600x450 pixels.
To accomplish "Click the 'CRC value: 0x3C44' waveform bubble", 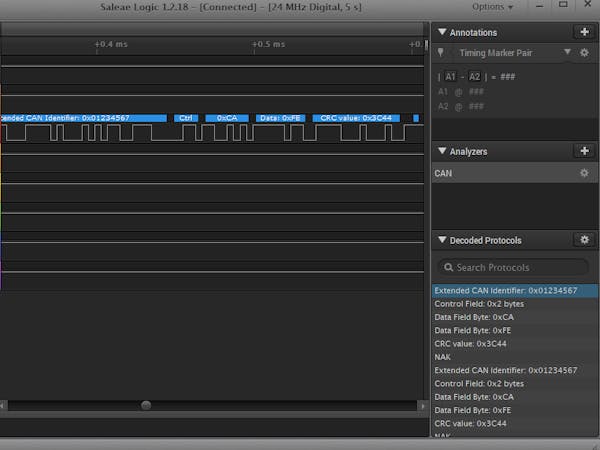I will pyautogui.click(x=356, y=118).
